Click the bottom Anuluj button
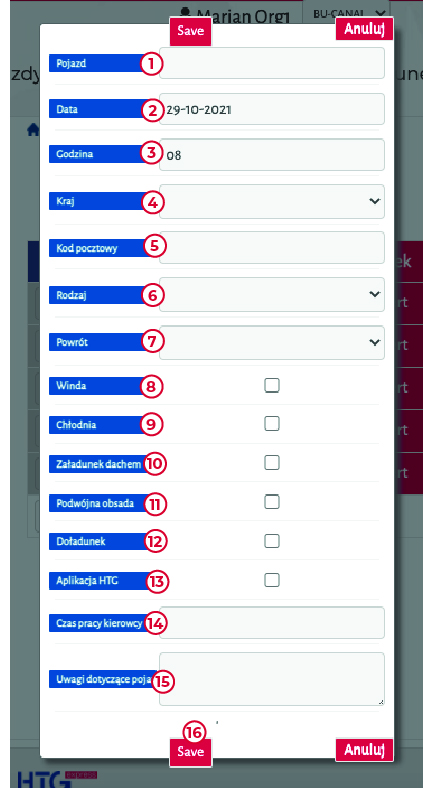Screen dimensions: 433x788 [x=364, y=750]
